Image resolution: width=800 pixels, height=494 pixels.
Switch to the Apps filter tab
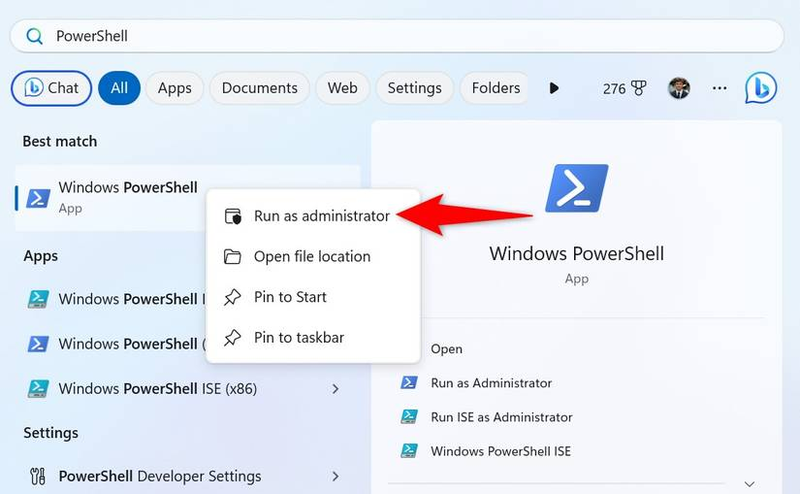click(x=174, y=88)
